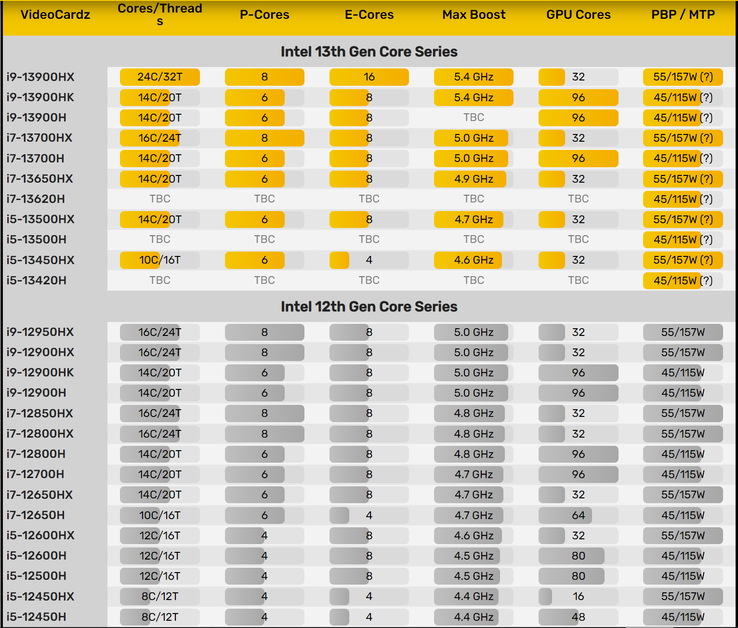Click the i5-12500H row label

point(36,576)
